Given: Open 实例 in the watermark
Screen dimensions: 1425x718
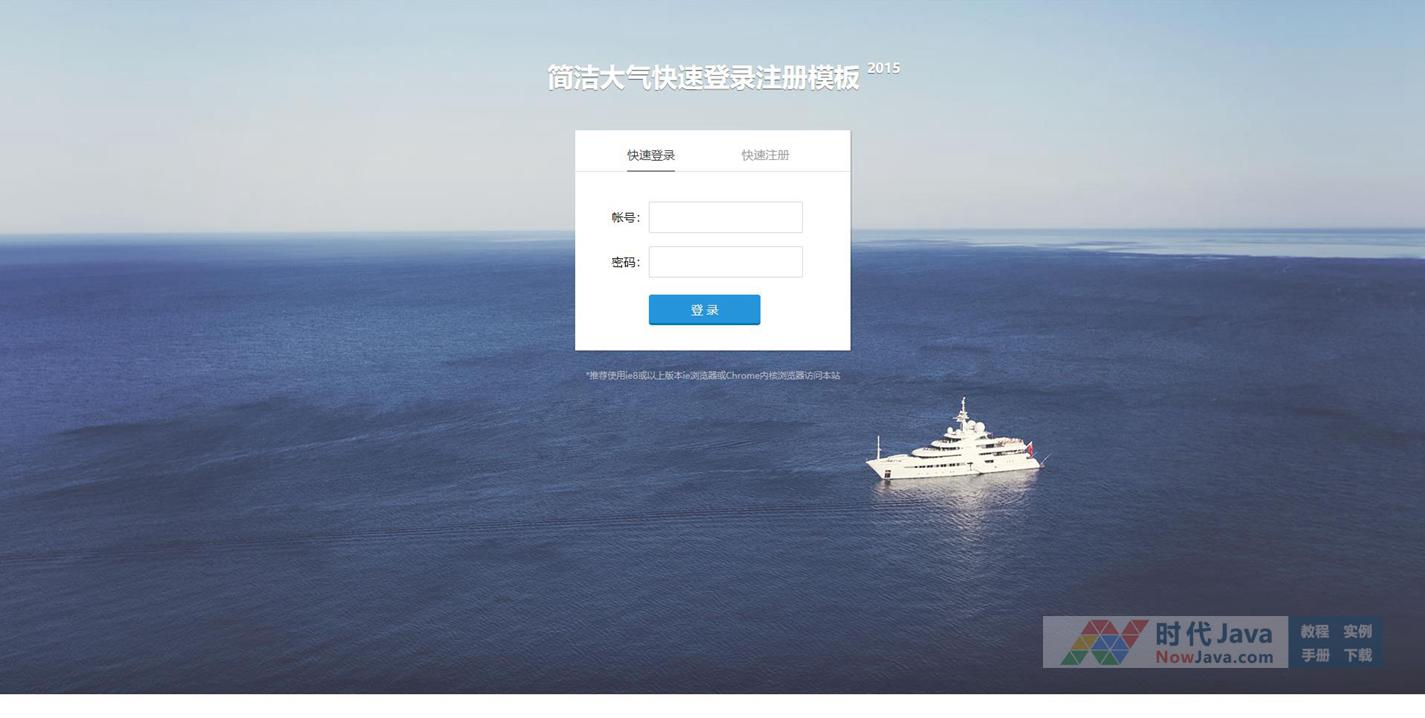Looking at the screenshot, I should pos(1357,631).
